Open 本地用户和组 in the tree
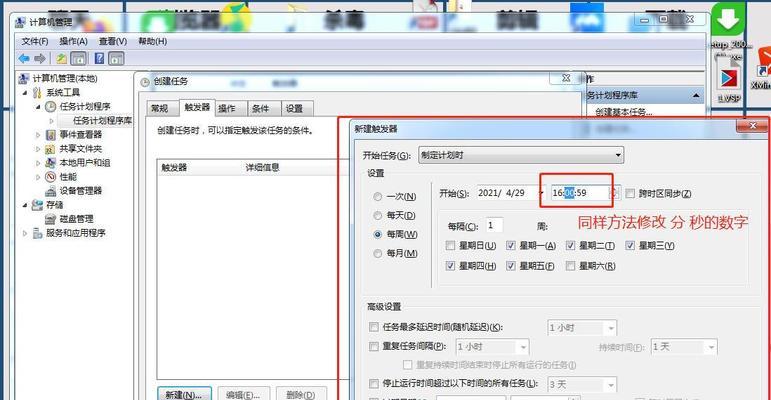This screenshot has height=400, width=771. 85,162
